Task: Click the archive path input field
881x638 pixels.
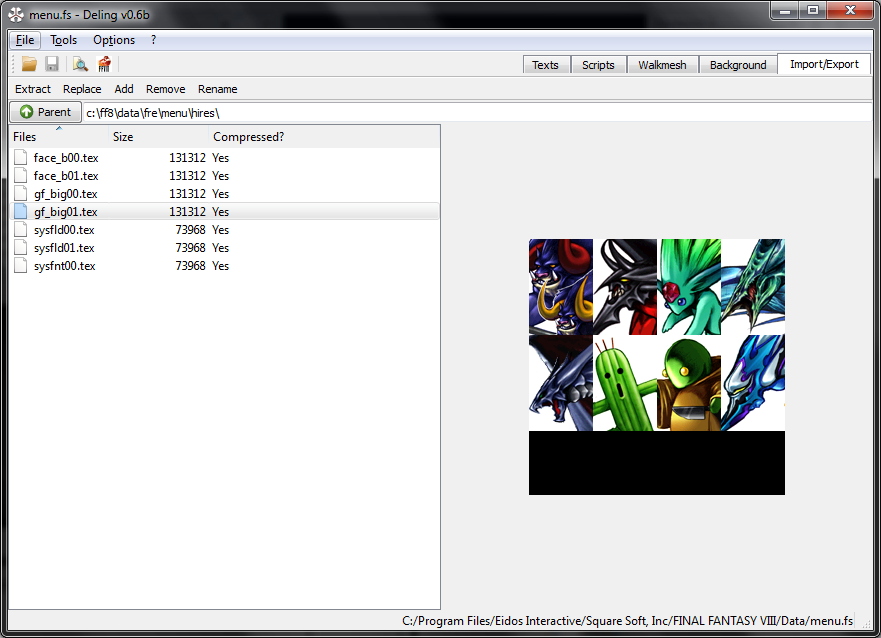Action: [x=478, y=112]
